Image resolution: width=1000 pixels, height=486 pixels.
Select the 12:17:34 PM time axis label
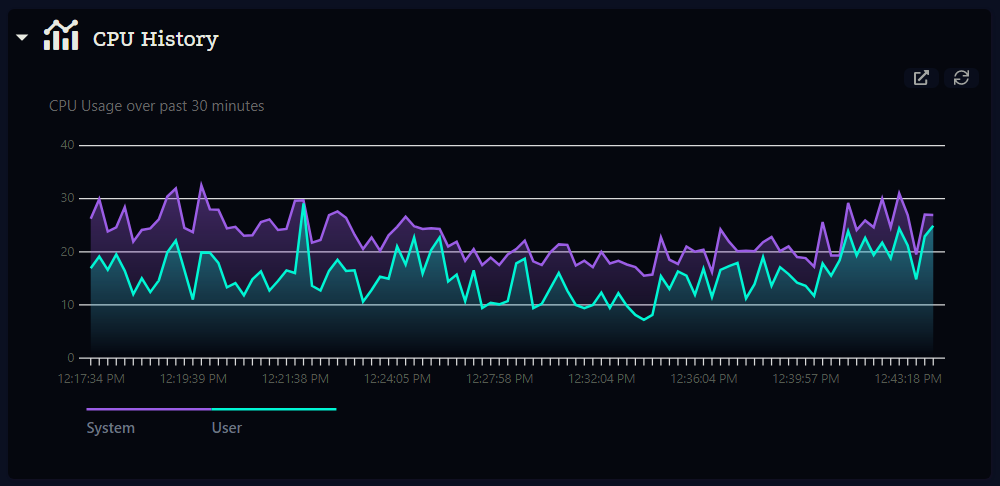[91, 379]
